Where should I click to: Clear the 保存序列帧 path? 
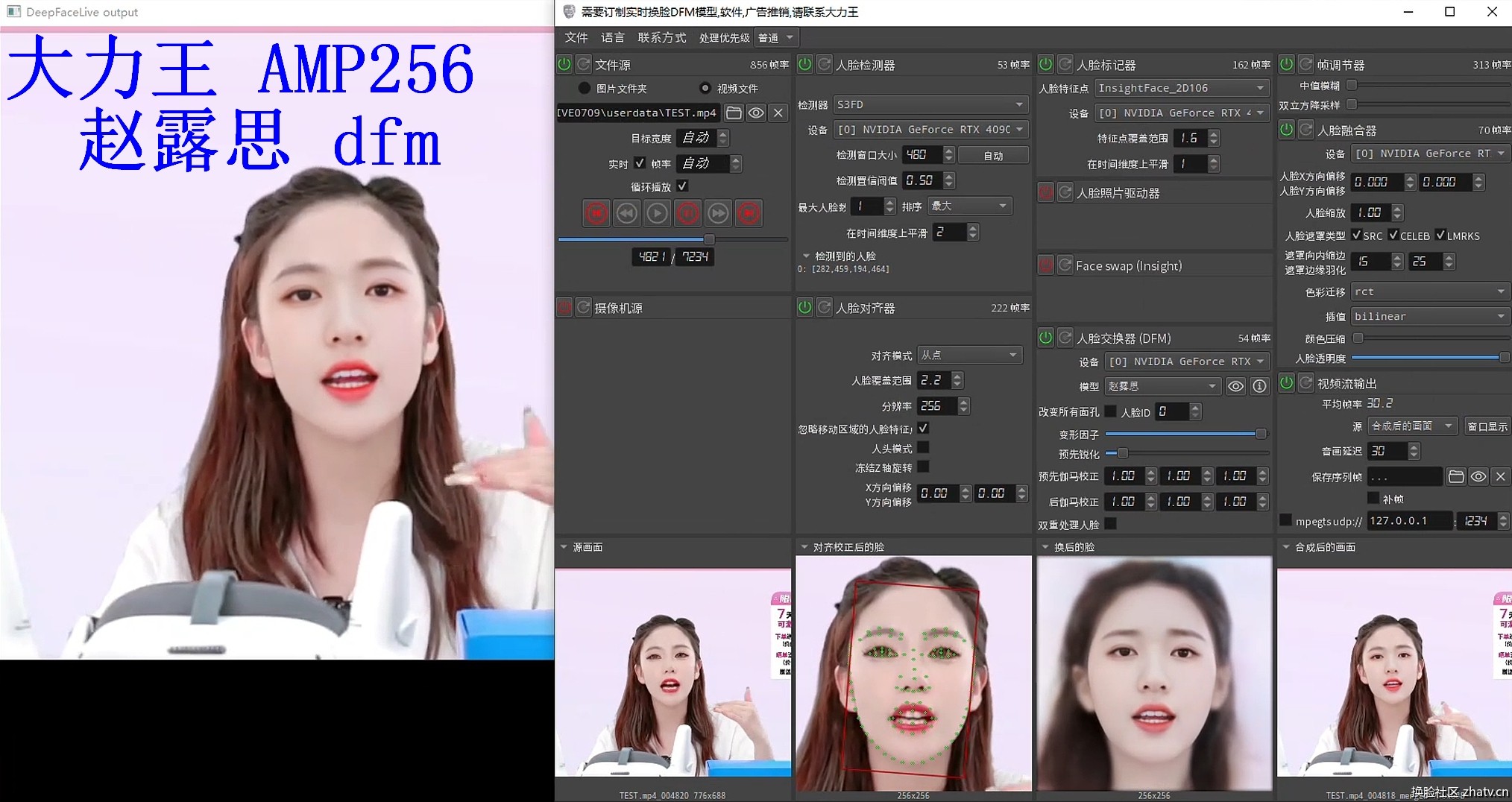[x=1501, y=476]
